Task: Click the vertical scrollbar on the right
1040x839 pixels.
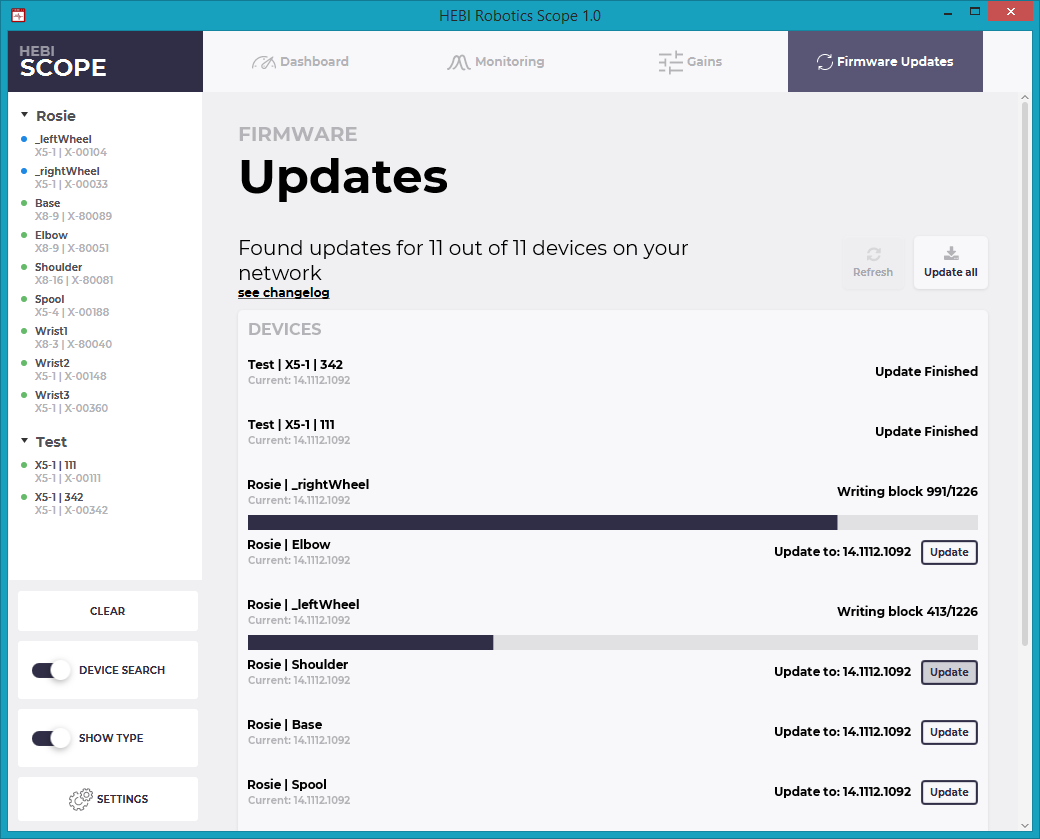Action: (x=1024, y=400)
